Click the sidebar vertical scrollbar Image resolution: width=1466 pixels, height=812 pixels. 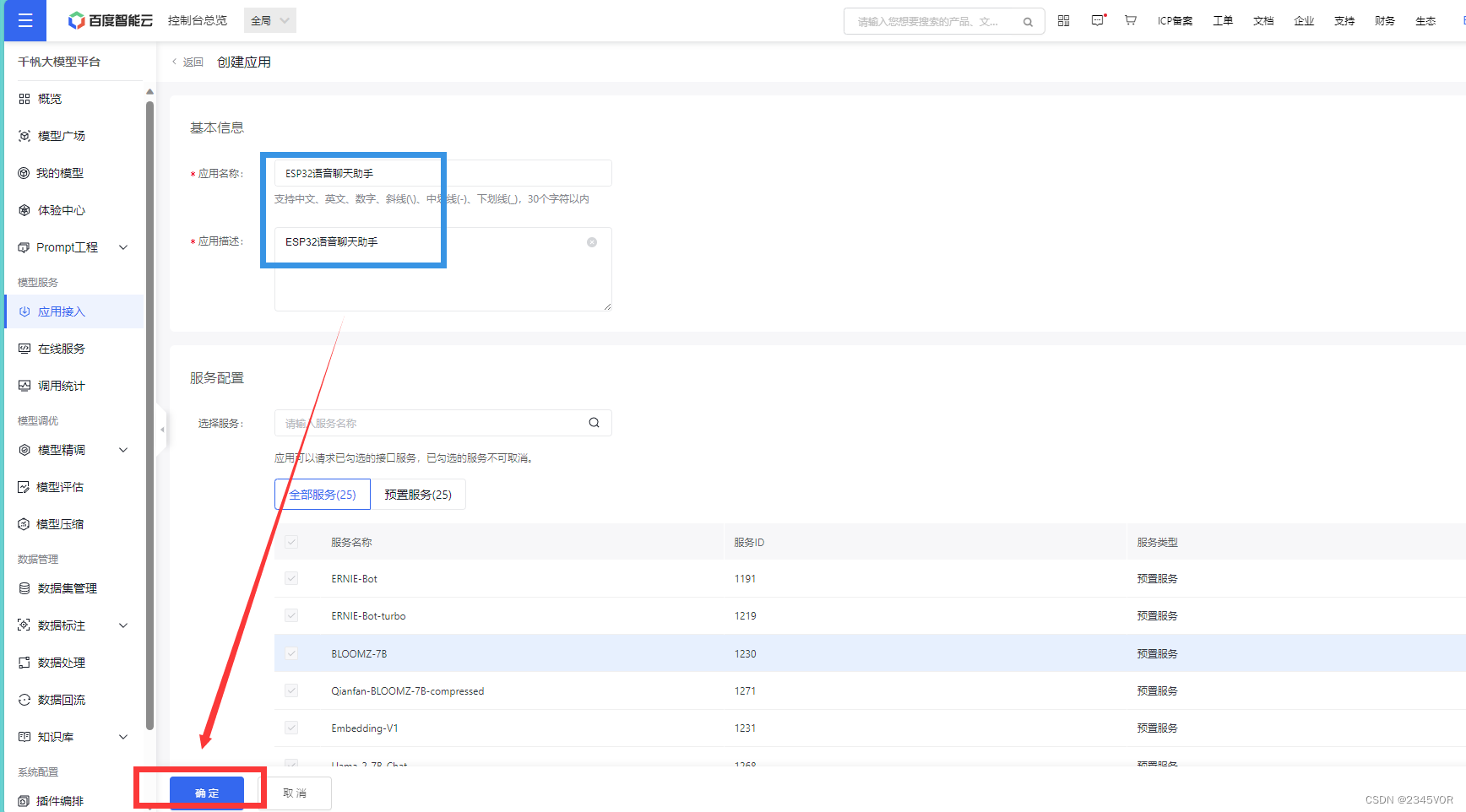point(149,414)
